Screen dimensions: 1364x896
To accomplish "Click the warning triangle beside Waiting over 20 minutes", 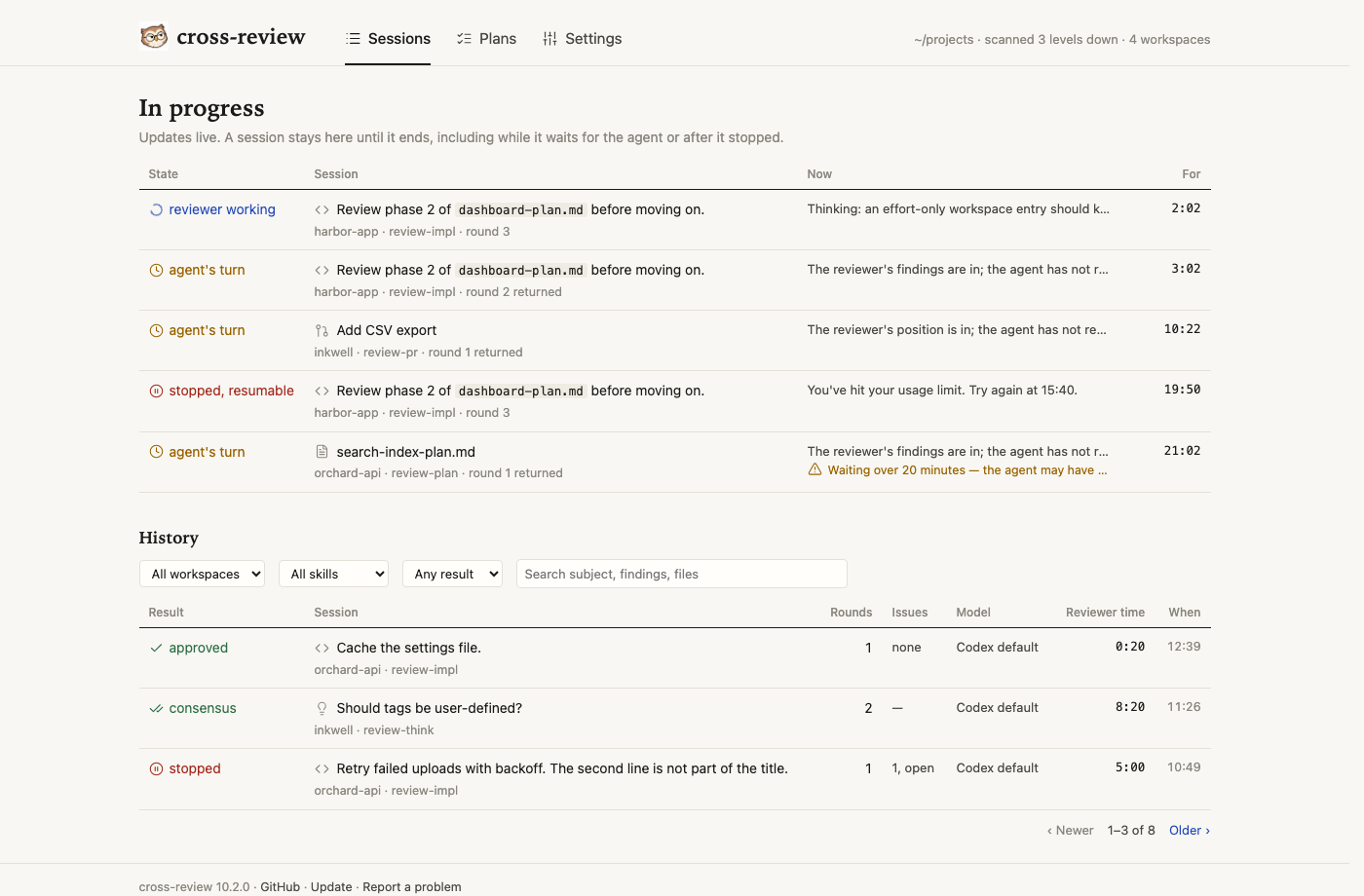I will pos(815,469).
